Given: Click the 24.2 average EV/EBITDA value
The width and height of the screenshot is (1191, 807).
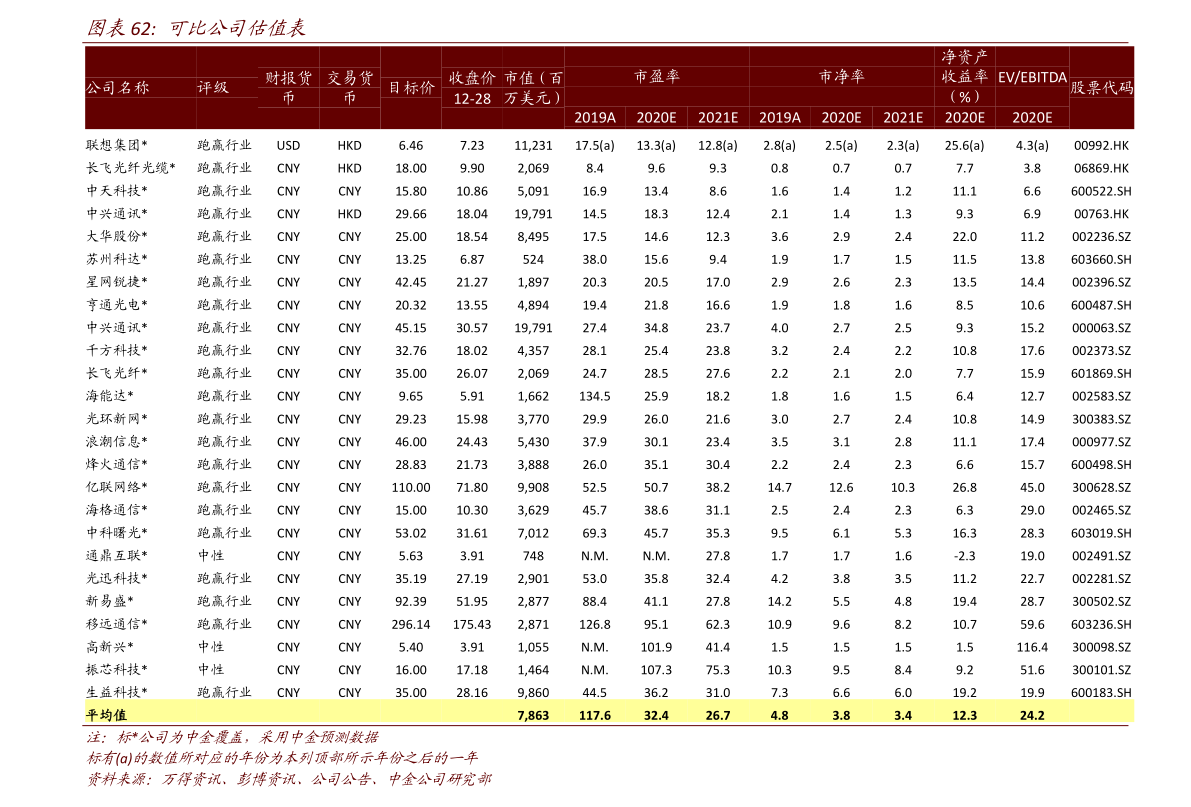Looking at the screenshot, I should [x=1032, y=716].
